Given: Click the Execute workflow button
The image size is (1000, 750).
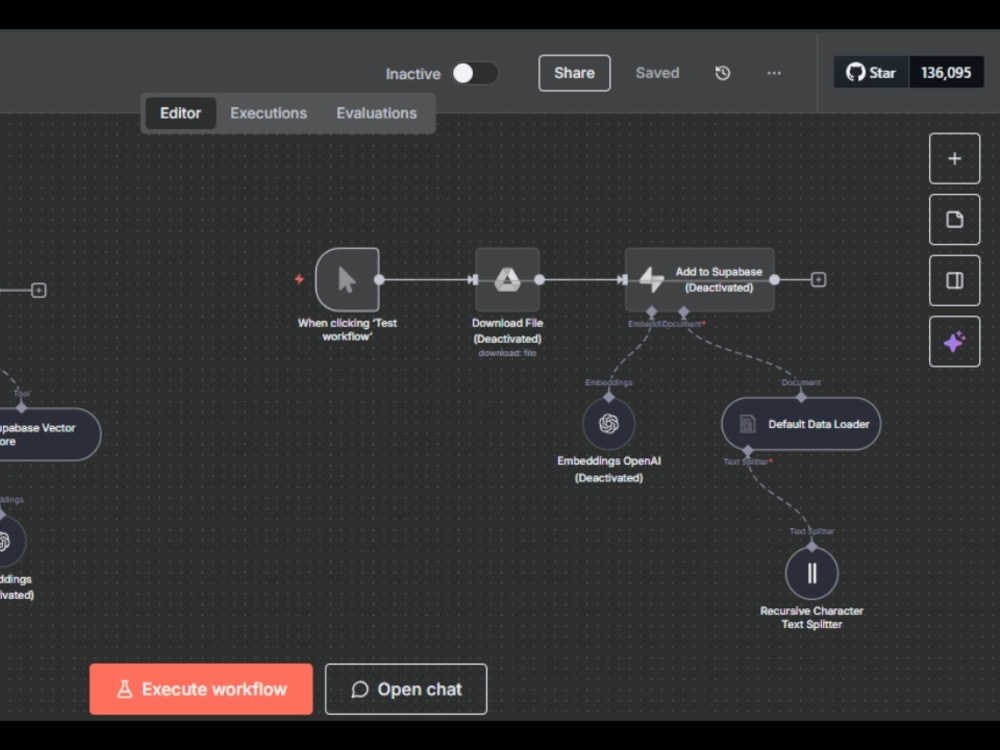Looking at the screenshot, I should [x=201, y=689].
